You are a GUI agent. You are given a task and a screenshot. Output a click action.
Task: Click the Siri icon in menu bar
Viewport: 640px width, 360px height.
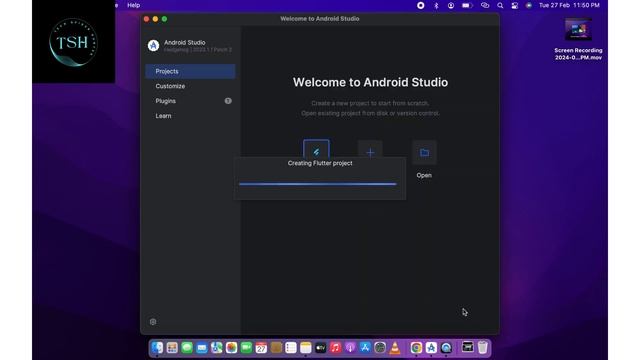click(529, 5)
